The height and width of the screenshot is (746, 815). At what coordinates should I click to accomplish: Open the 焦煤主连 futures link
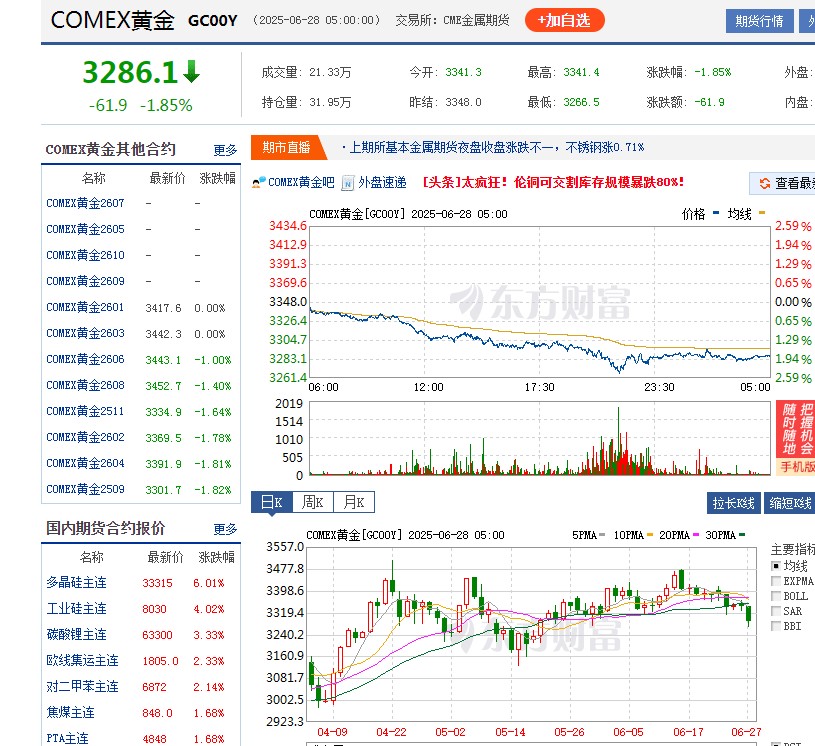click(x=71, y=713)
